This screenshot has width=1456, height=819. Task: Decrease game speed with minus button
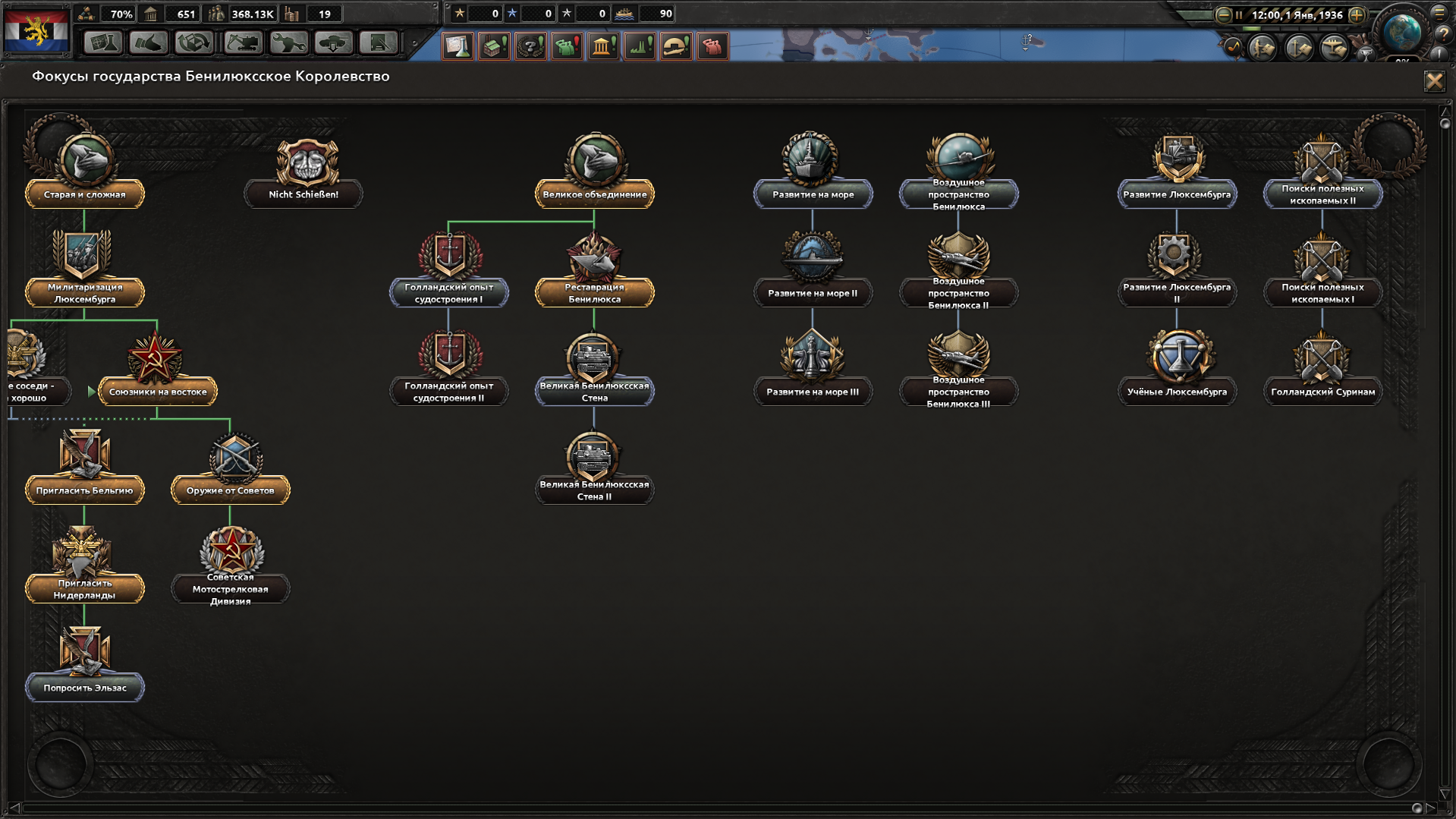click(x=1222, y=15)
